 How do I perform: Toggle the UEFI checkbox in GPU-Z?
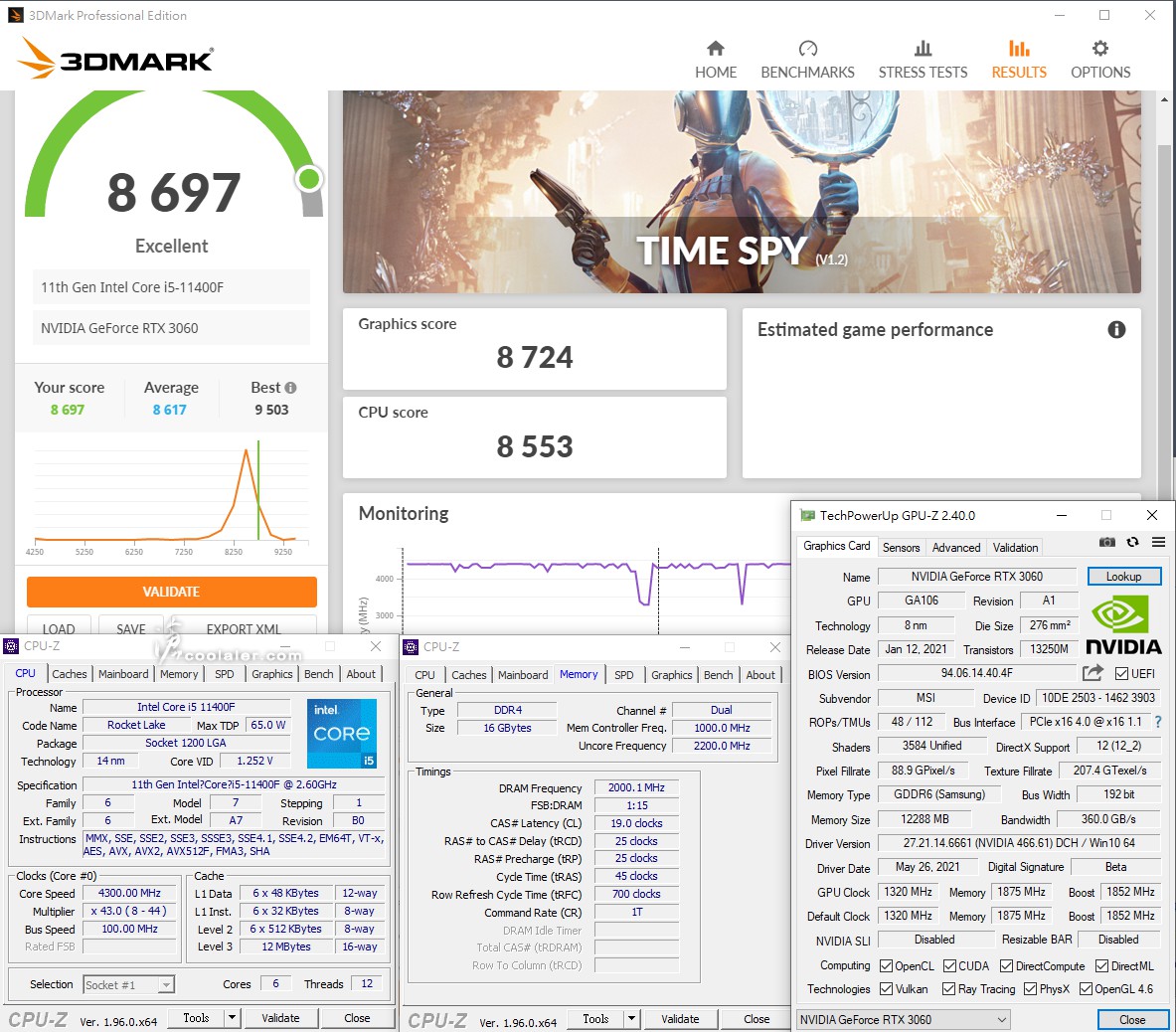(1122, 673)
